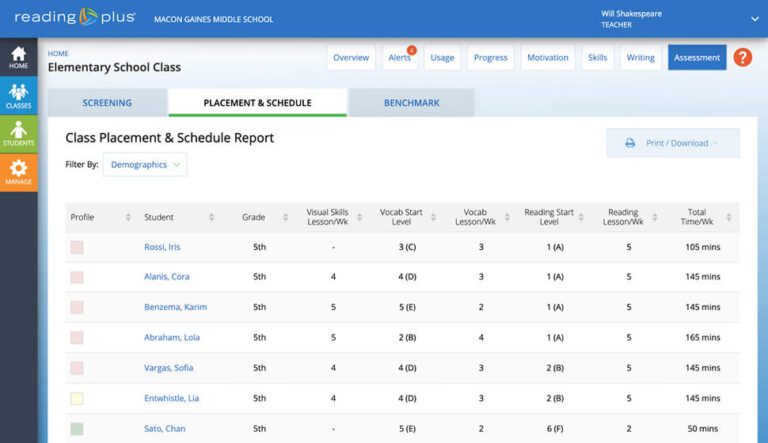Select the Students sidebar icon
The height and width of the screenshot is (443, 768).
(x=18, y=134)
